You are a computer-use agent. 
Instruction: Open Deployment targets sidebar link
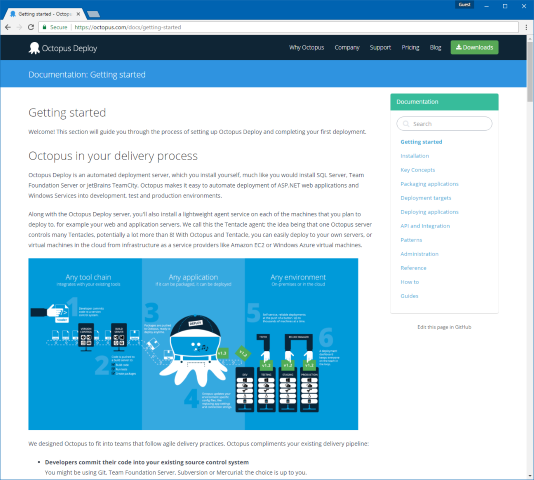(x=426, y=198)
